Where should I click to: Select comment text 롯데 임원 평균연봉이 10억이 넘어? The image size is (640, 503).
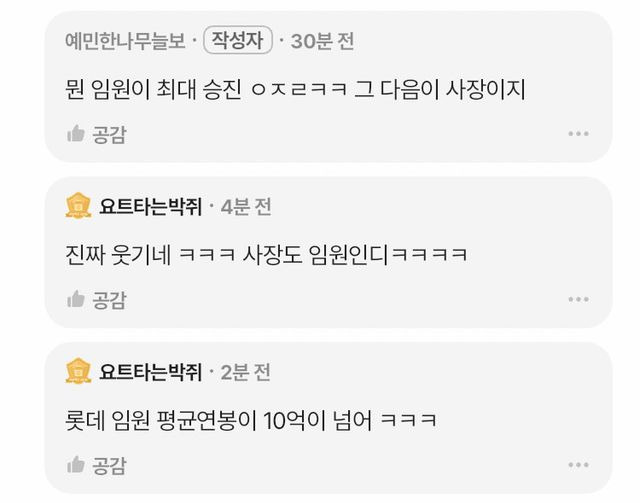tap(251, 420)
